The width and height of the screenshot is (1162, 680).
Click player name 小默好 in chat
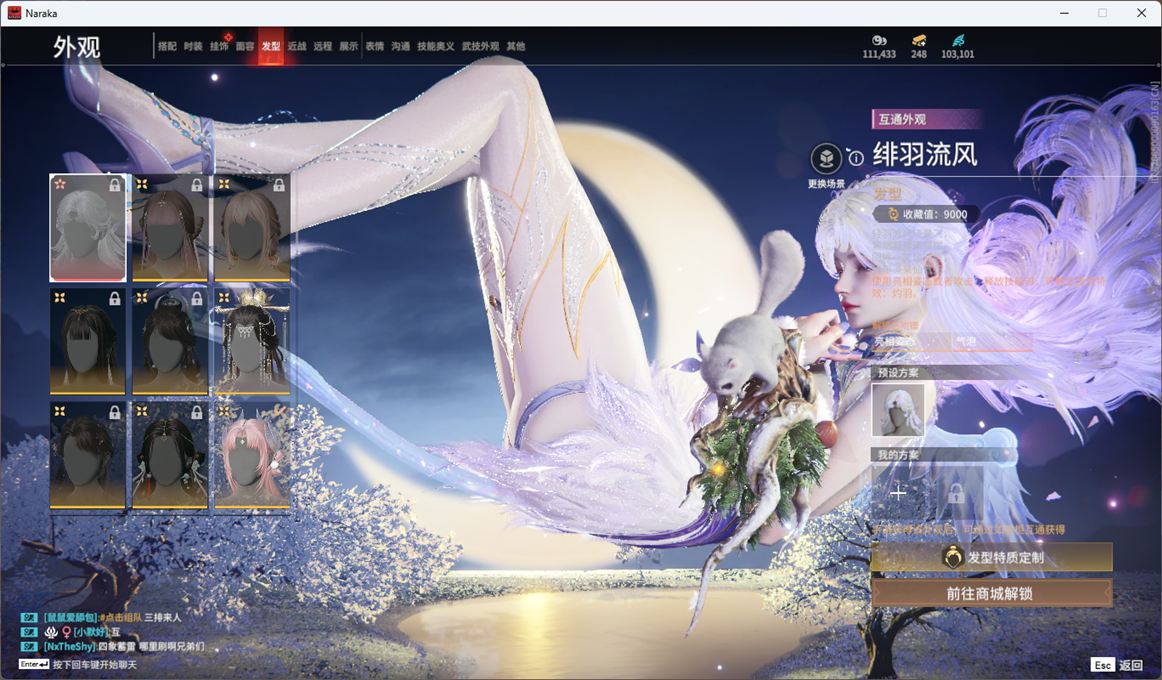[92, 632]
